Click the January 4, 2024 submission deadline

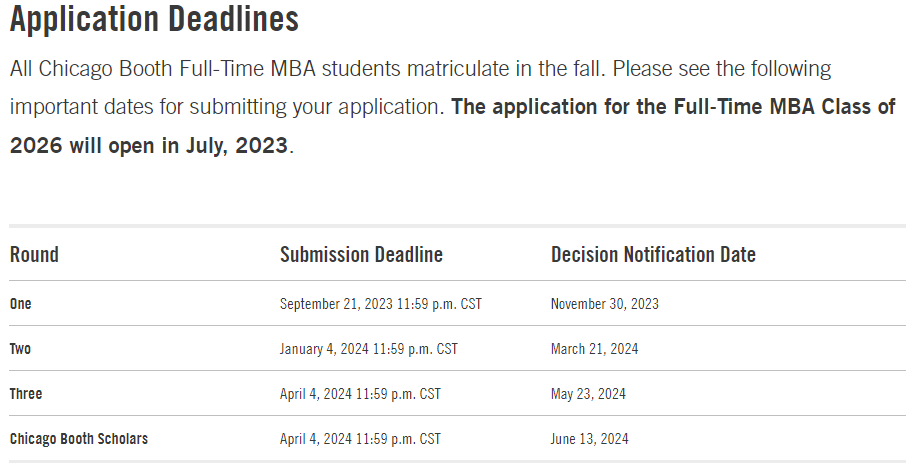click(369, 349)
